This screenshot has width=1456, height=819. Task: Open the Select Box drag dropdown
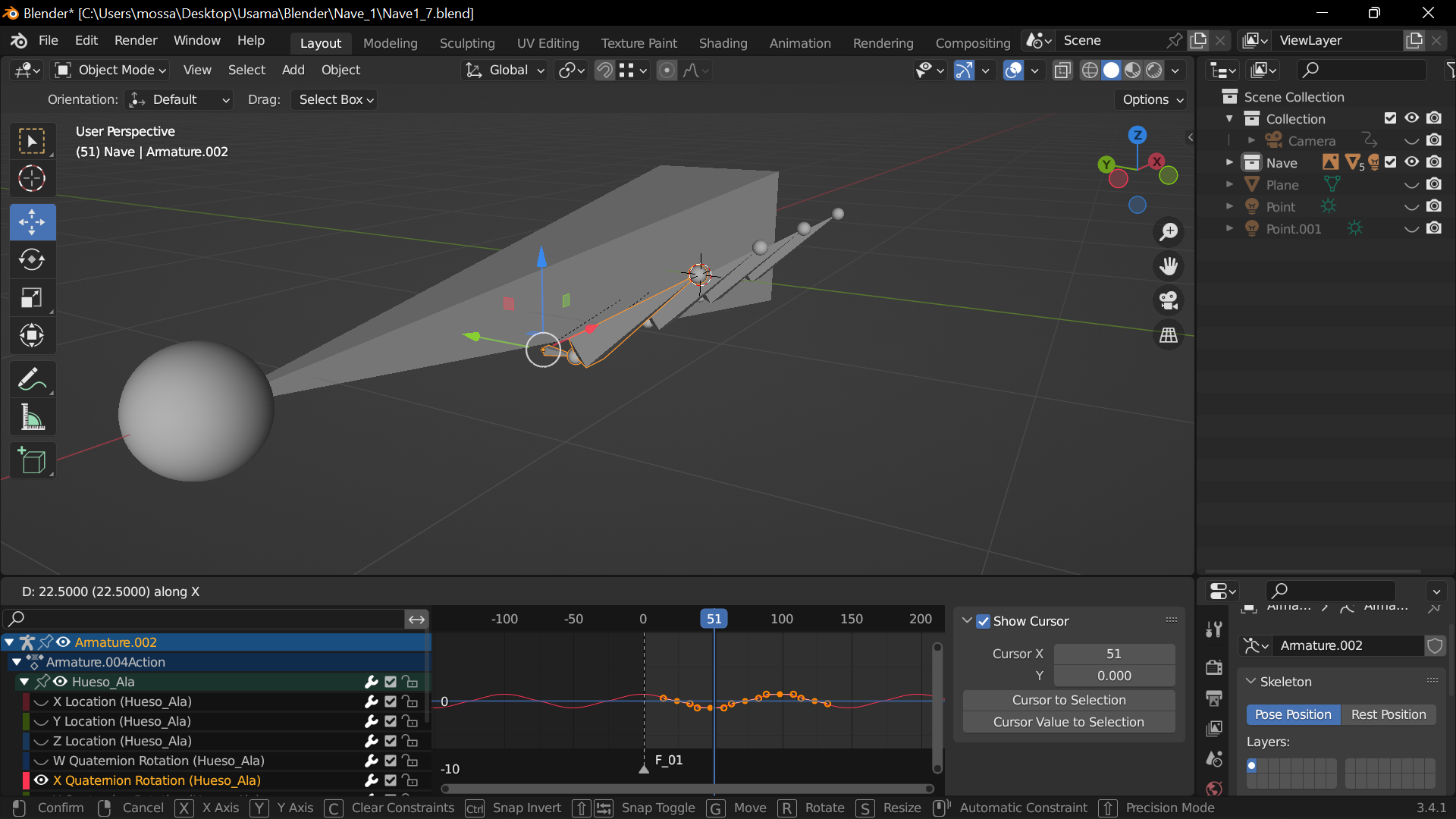point(335,99)
